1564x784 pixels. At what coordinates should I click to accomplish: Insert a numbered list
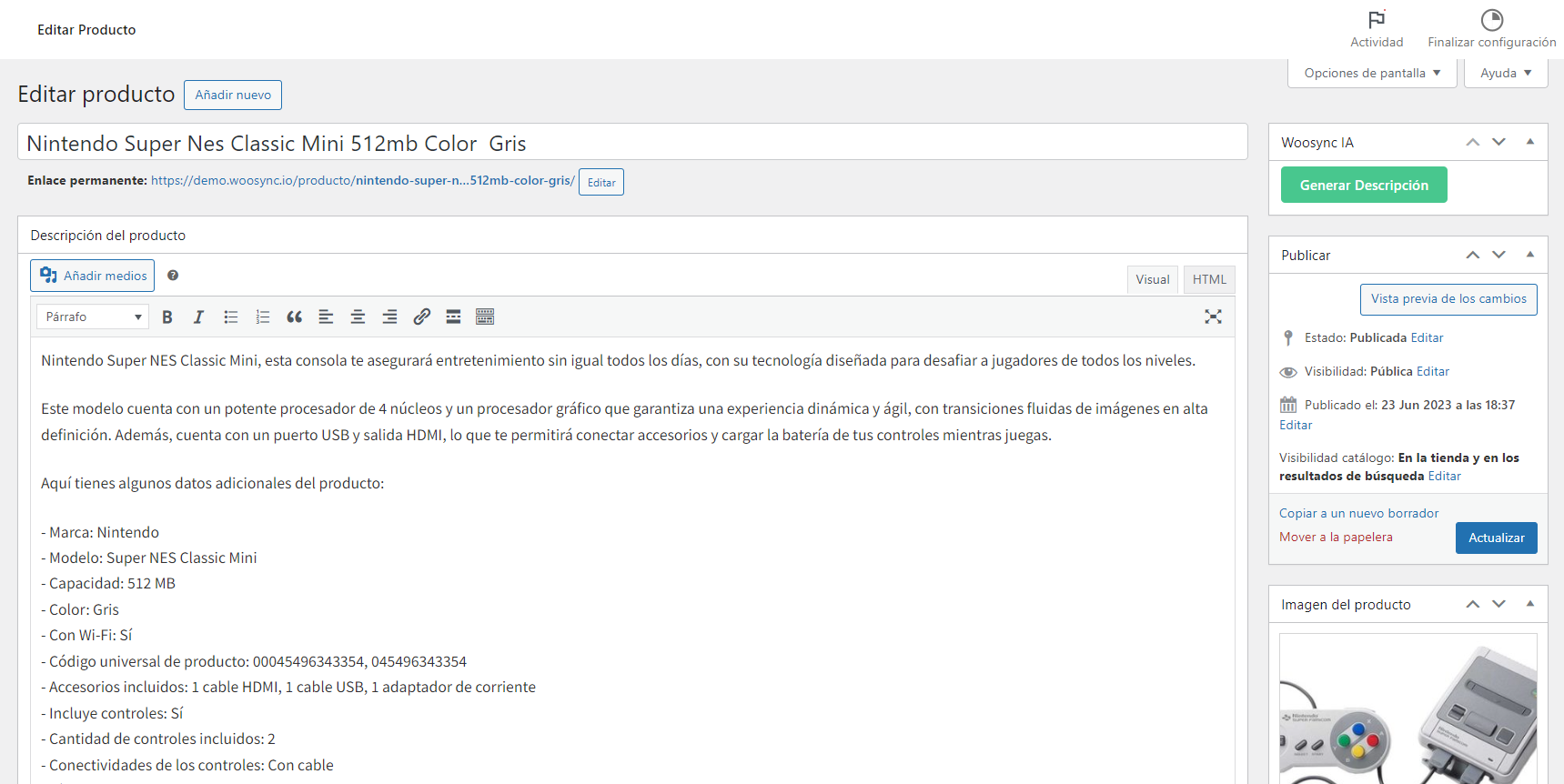[263, 317]
